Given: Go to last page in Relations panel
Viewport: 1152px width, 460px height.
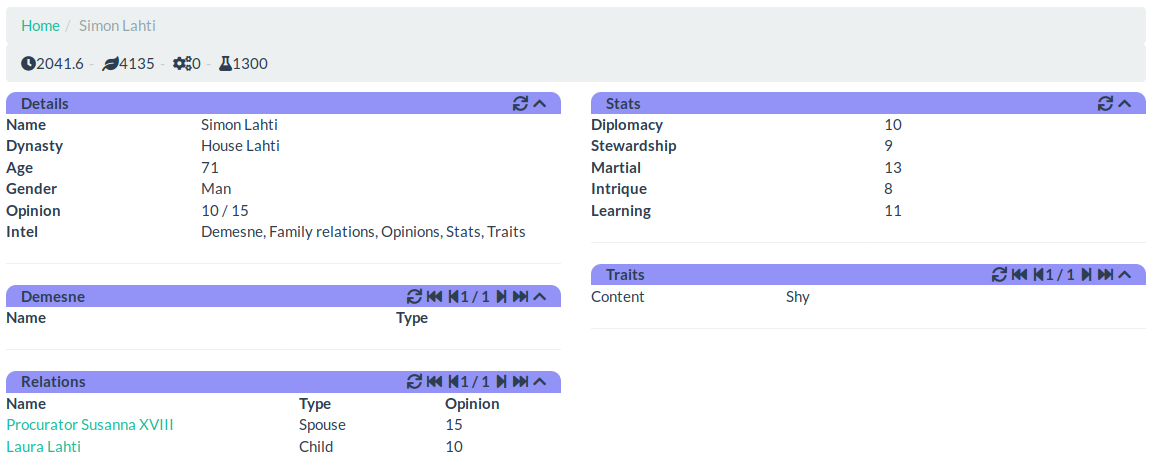Looking at the screenshot, I should 520,382.
